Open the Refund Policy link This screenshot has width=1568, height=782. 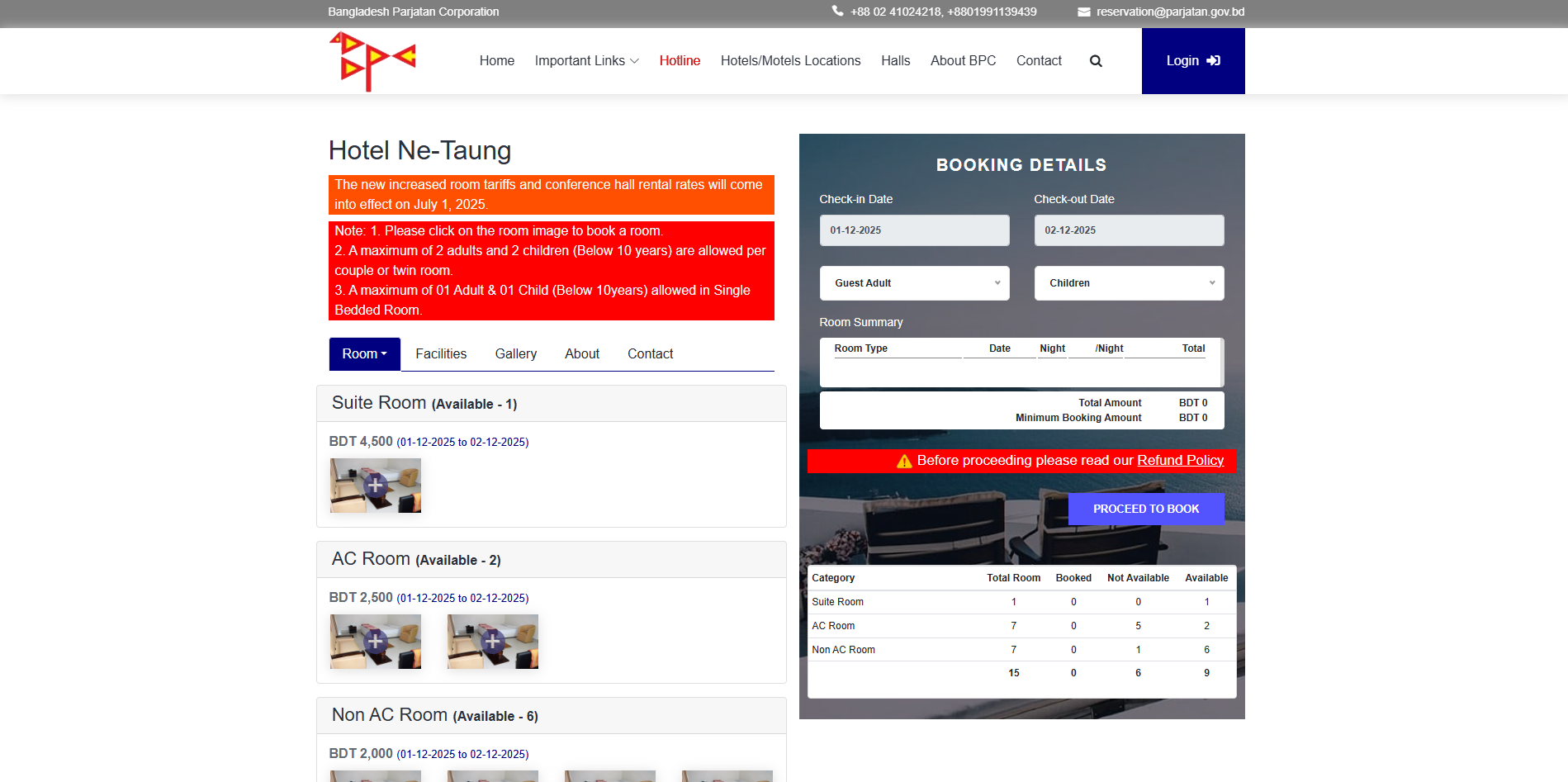(x=1180, y=461)
